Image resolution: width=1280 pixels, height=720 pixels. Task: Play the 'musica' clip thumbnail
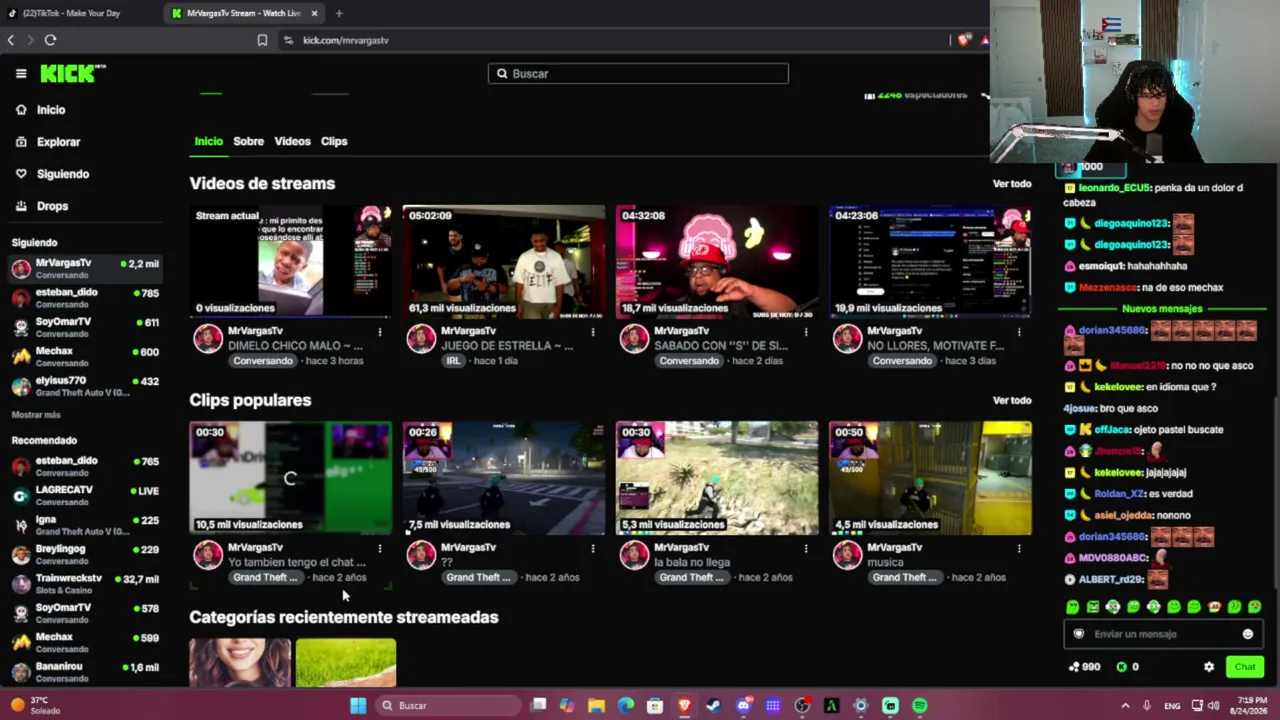point(930,478)
